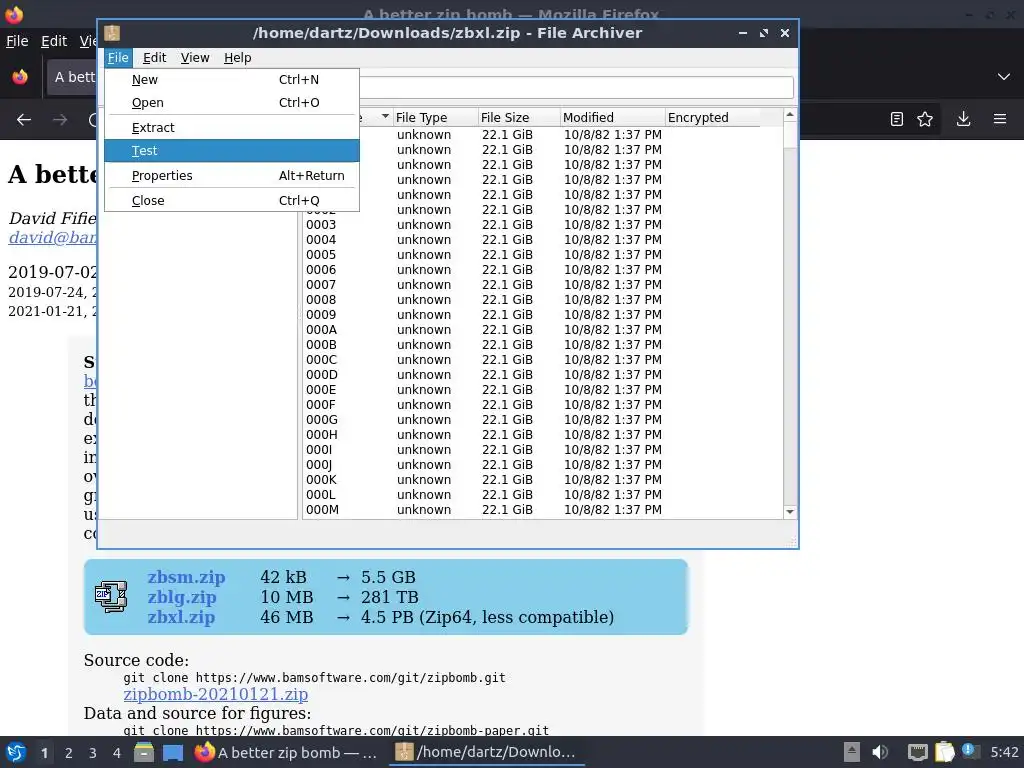This screenshot has width=1024, height=768.
Task: Switch to workspace 3
Action: coord(93,753)
